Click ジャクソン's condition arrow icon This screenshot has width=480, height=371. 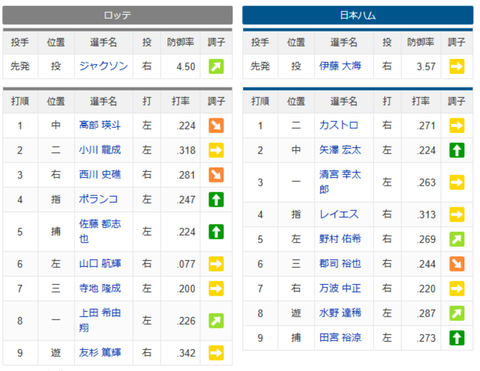(216, 66)
